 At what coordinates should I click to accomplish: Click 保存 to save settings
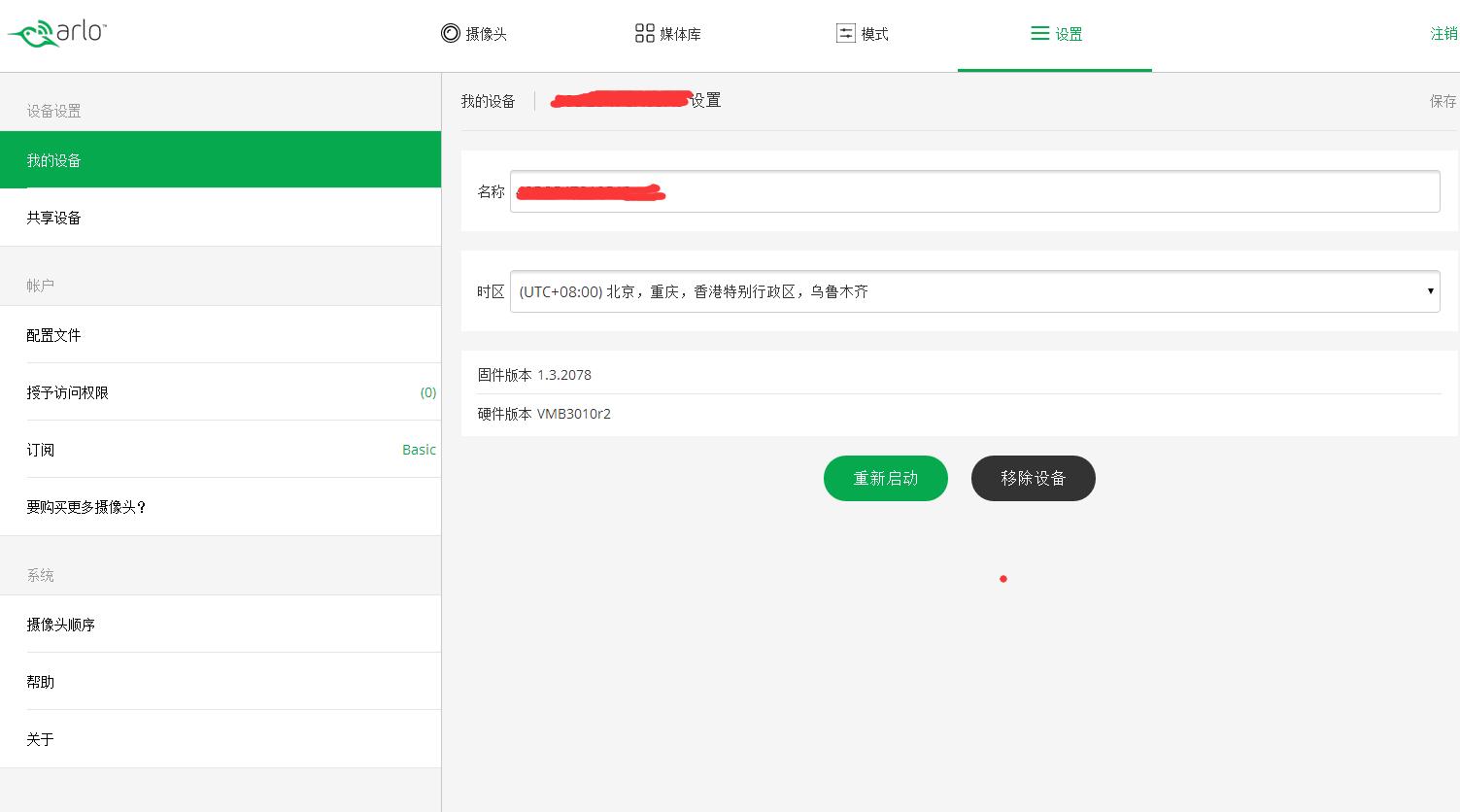pyautogui.click(x=1443, y=101)
